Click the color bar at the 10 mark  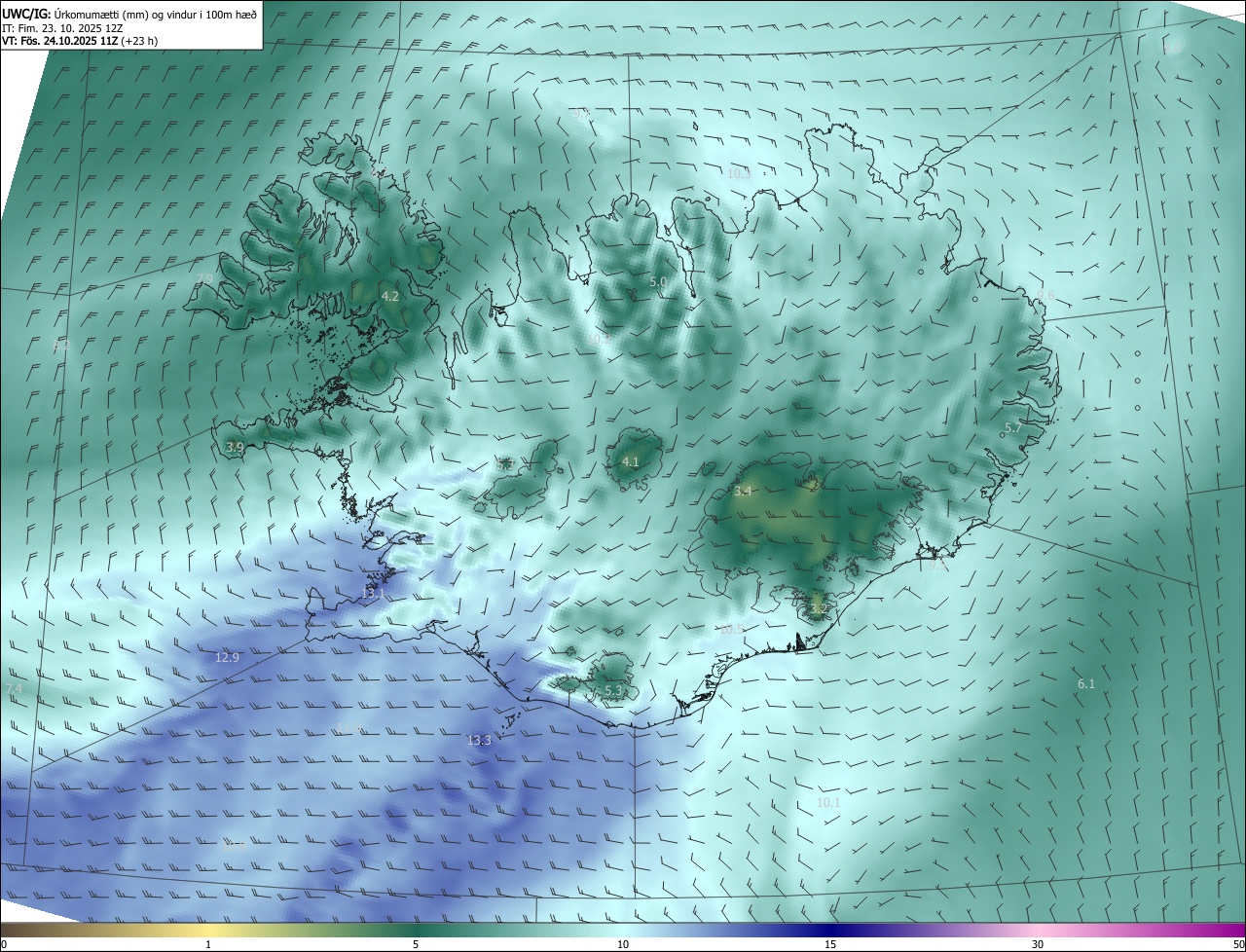pos(623,944)
